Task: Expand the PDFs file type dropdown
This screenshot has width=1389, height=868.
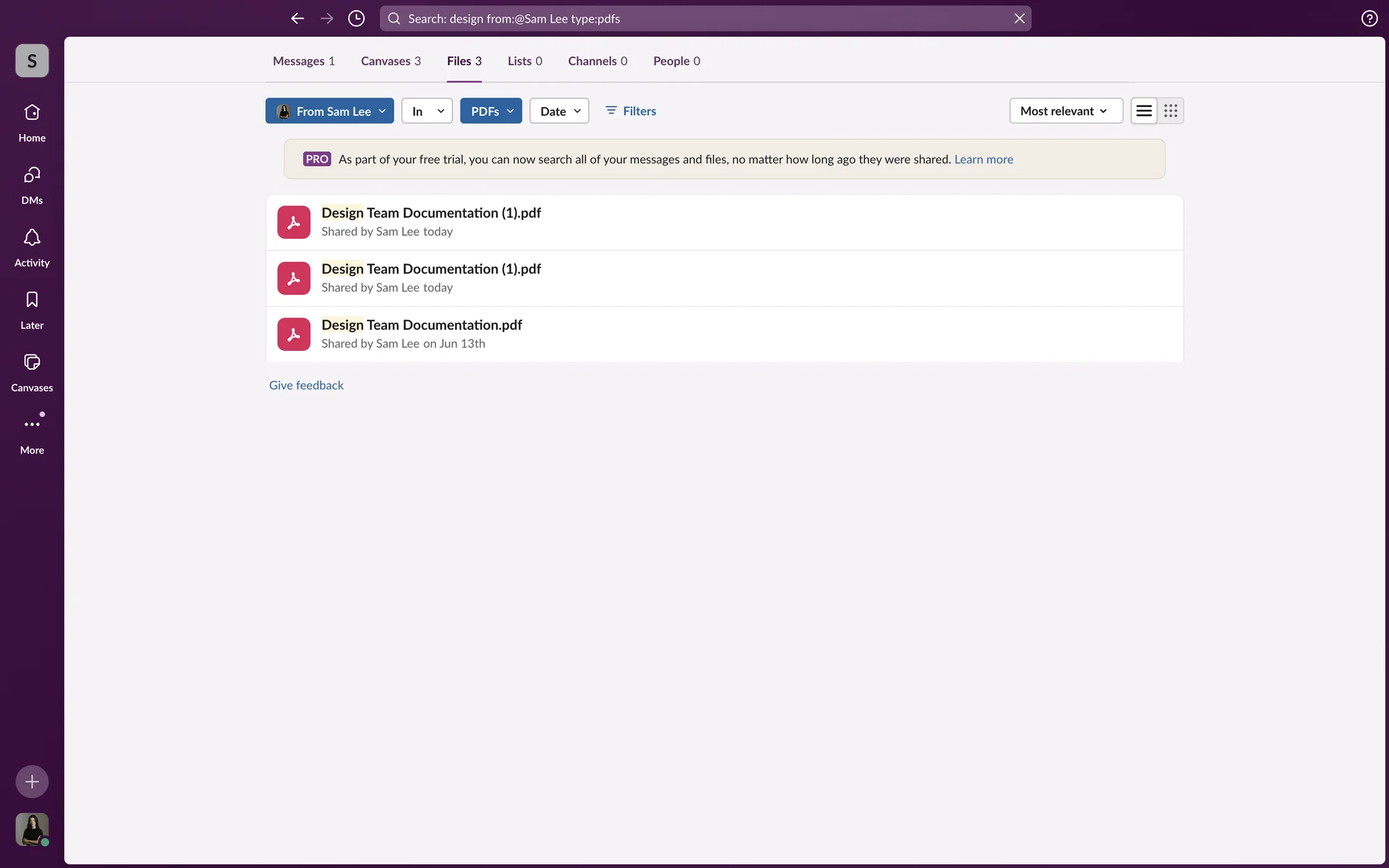Action: click(491, 111)
